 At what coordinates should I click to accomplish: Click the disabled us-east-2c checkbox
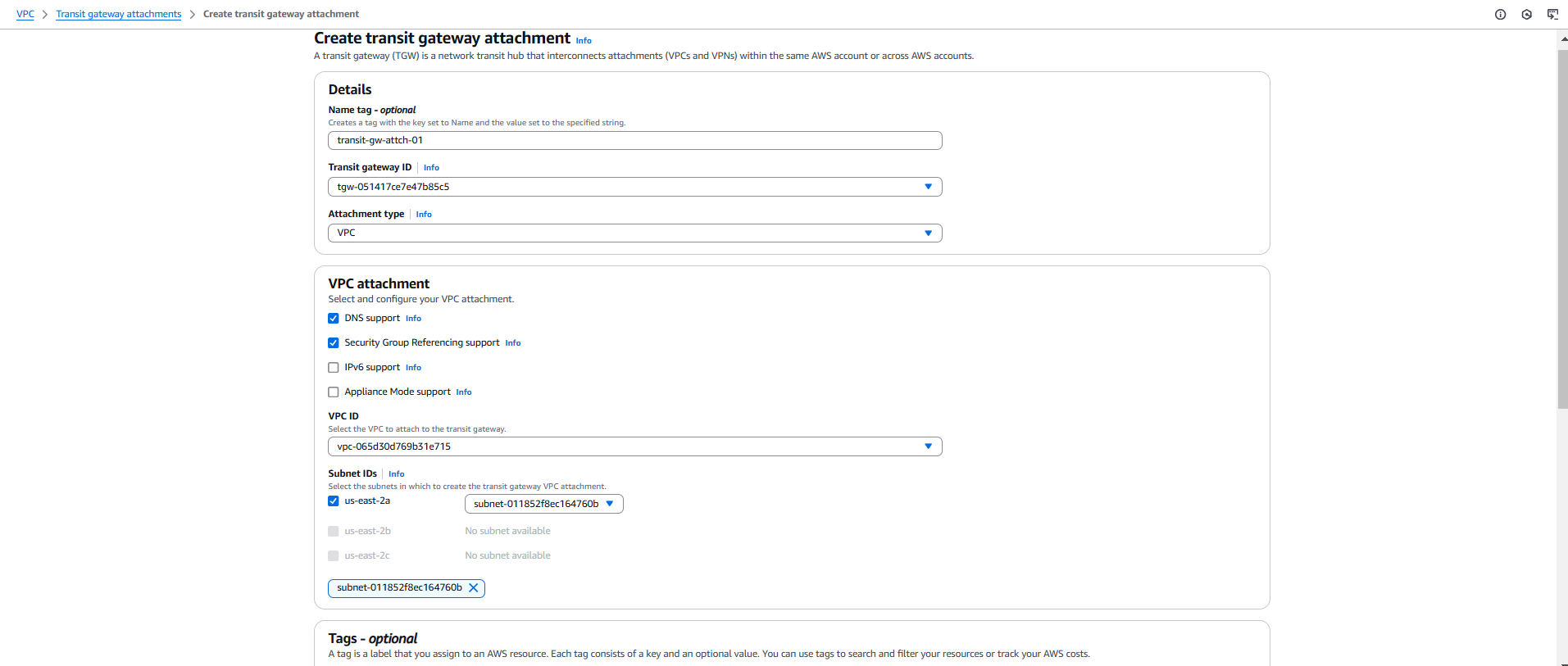334,556
